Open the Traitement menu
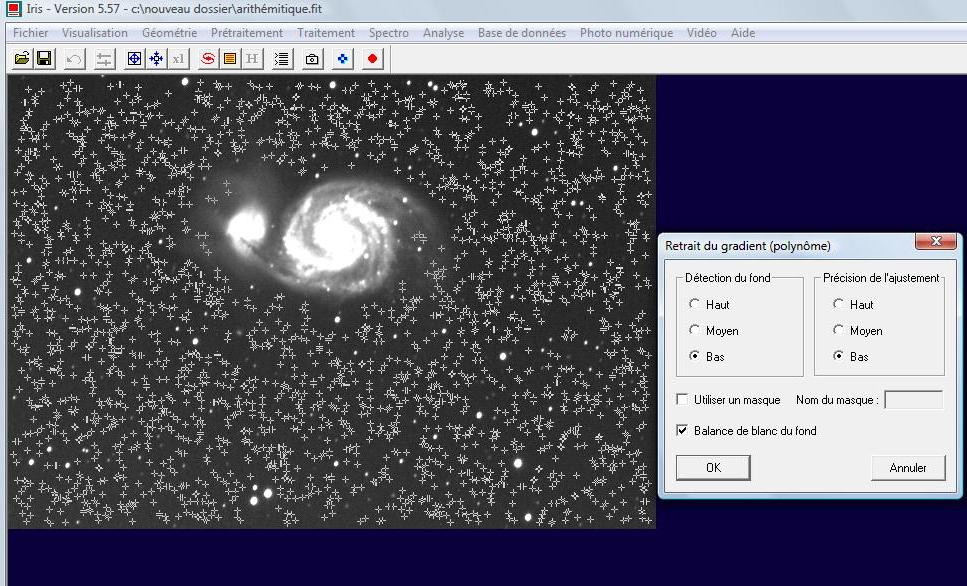Image resolution: width=967 pixels, height=586 pixels. click(326, 33)
